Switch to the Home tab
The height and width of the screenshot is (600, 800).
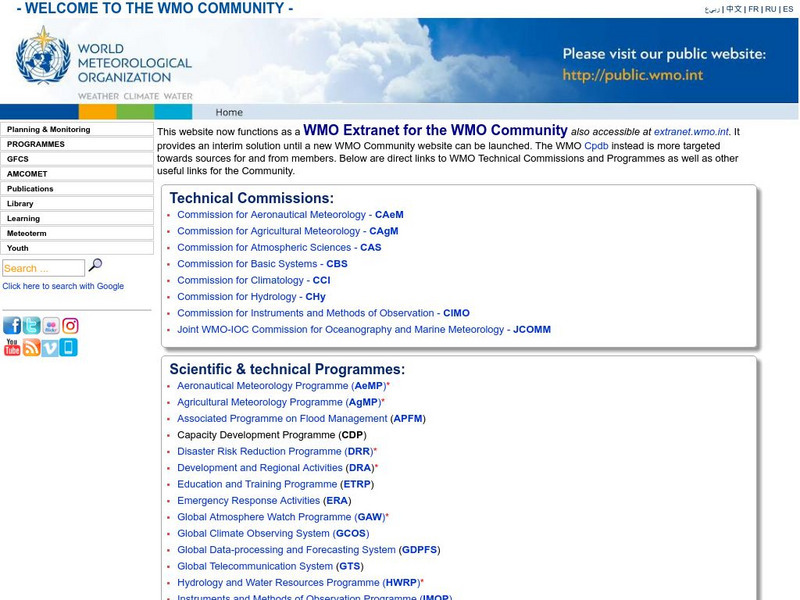coord(228,112)
